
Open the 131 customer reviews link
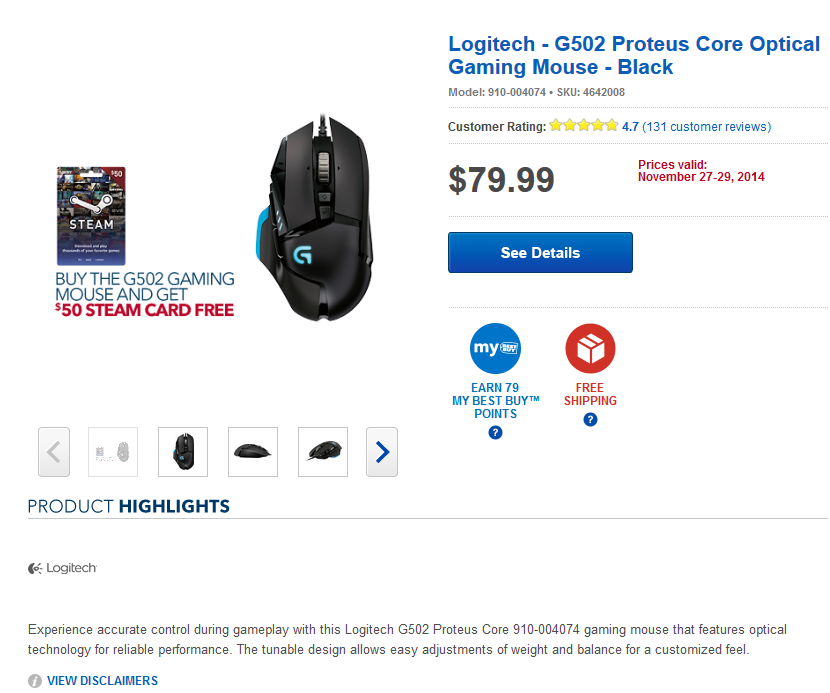pos(707,127)
